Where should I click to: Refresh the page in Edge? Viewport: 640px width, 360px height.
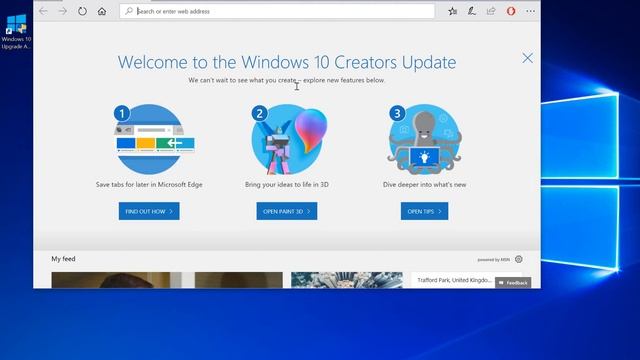(x=82, y=11)
